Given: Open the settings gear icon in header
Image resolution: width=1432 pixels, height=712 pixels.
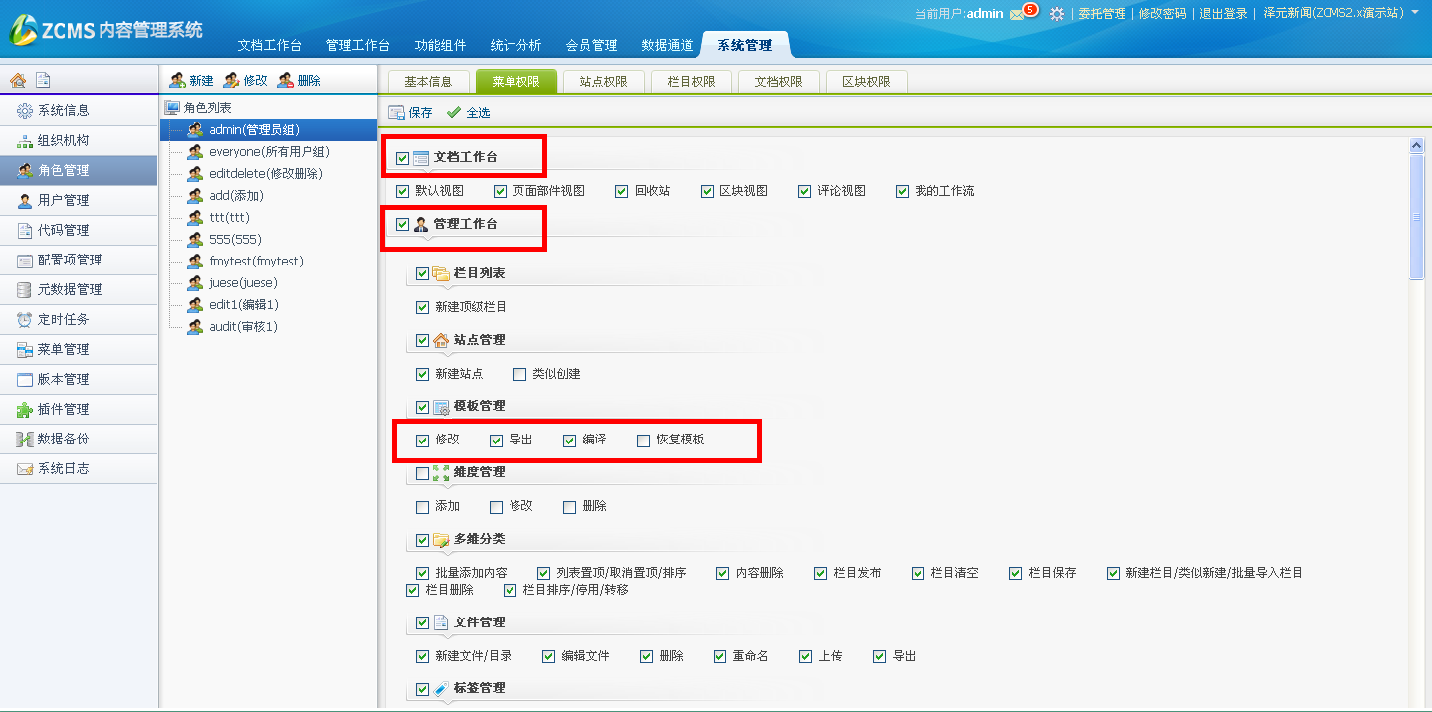Looking at the screenshot, I should coord(1056,14).
